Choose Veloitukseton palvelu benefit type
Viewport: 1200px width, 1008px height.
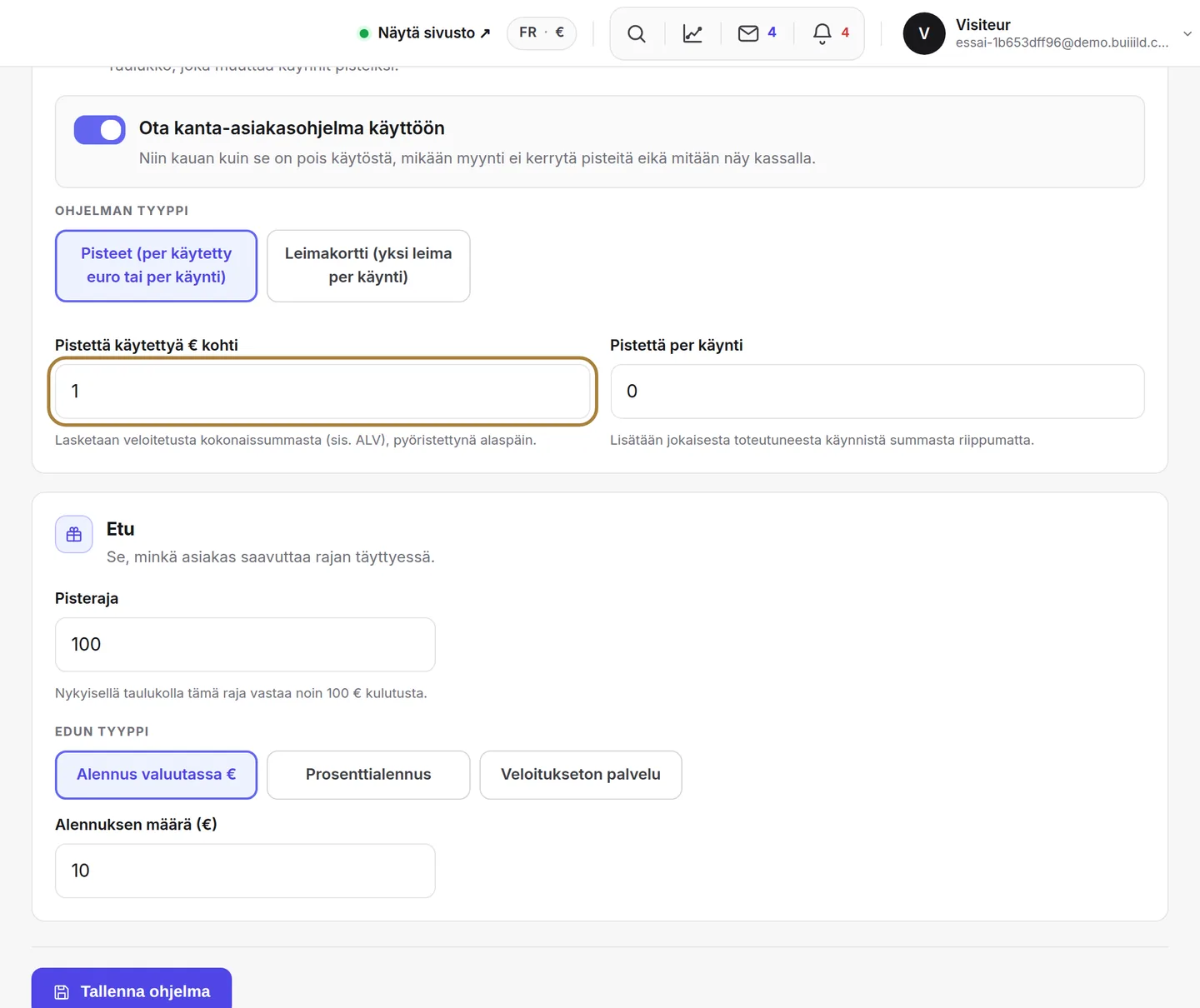coord(581,775)
